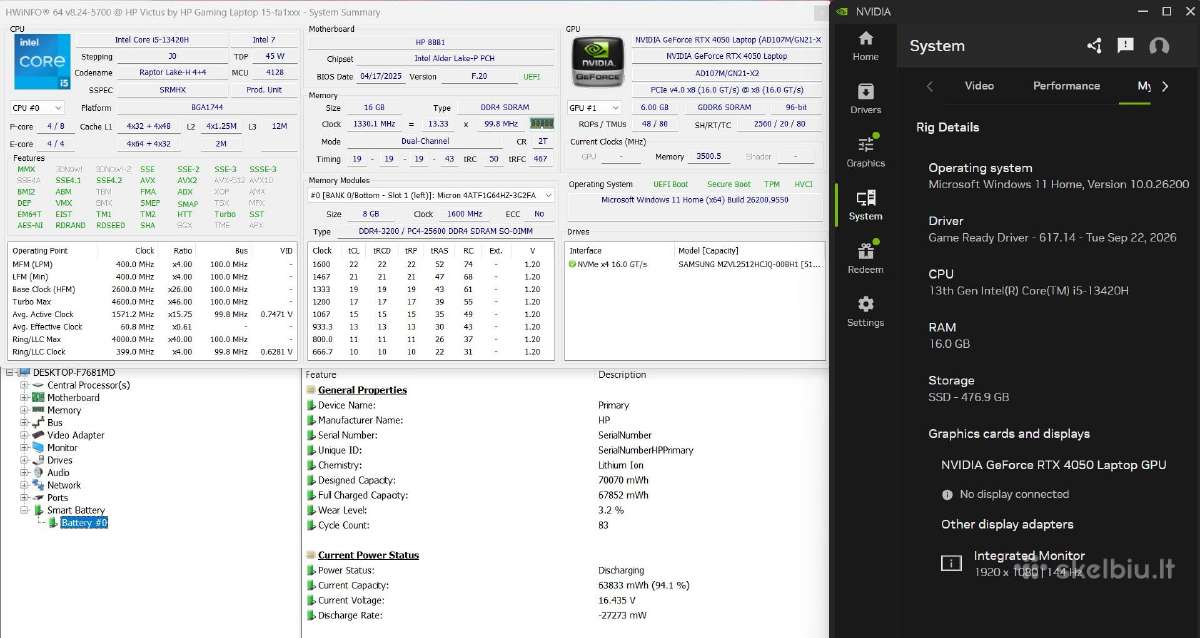
Task: Click NVIDIA GeForce RTX 4050 Laptop GPU entry
Action: tap(1053, 465)
